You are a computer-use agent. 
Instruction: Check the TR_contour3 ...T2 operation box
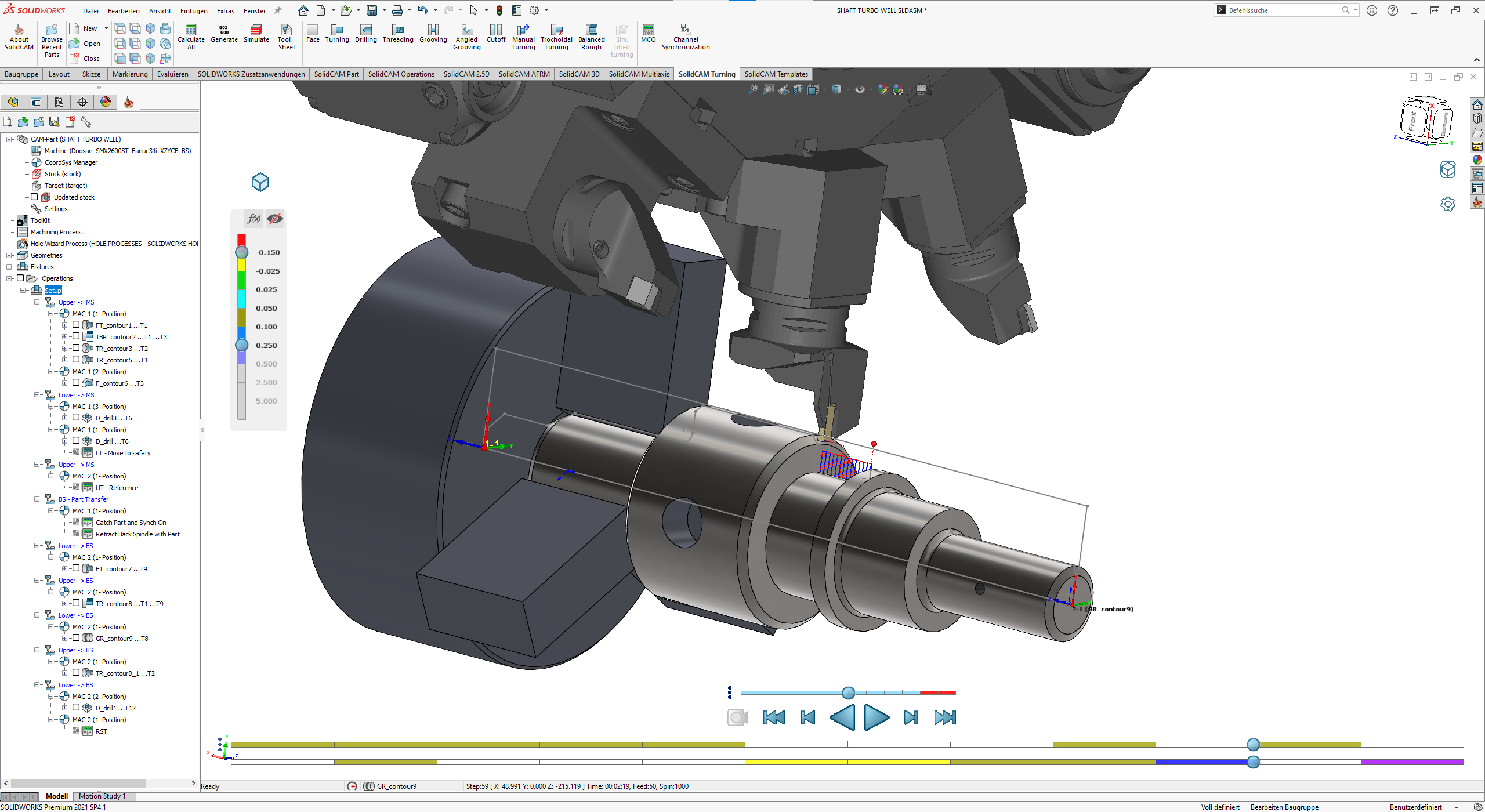[x=76, y=348]
